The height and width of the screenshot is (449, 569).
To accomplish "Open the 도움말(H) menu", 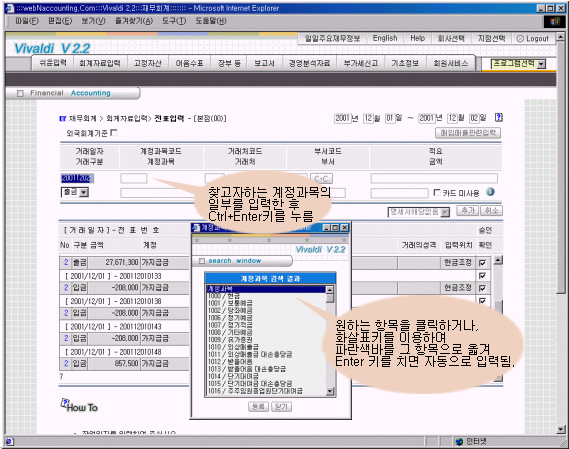I will pos(211,21).
